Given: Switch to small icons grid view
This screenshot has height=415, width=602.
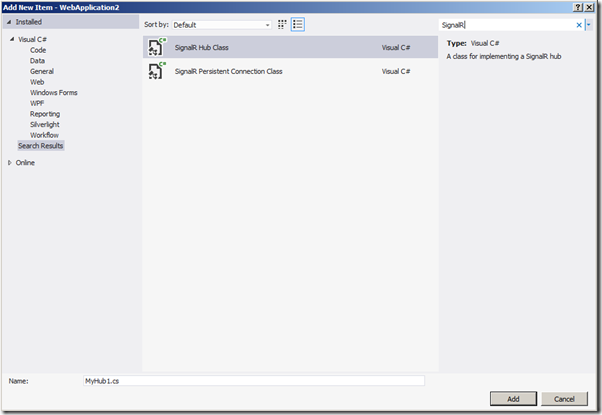Looking at the screenshot, I should (282, 25).
